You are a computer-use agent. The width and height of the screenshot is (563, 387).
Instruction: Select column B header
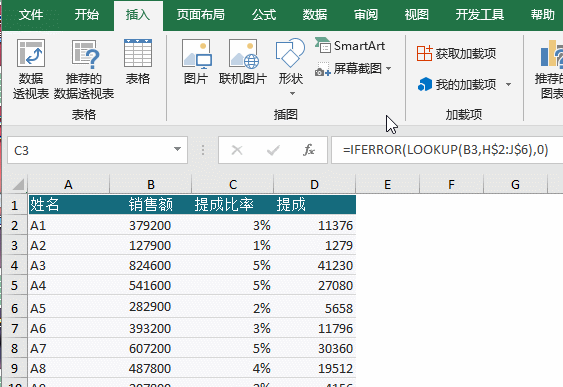(151, 185)
